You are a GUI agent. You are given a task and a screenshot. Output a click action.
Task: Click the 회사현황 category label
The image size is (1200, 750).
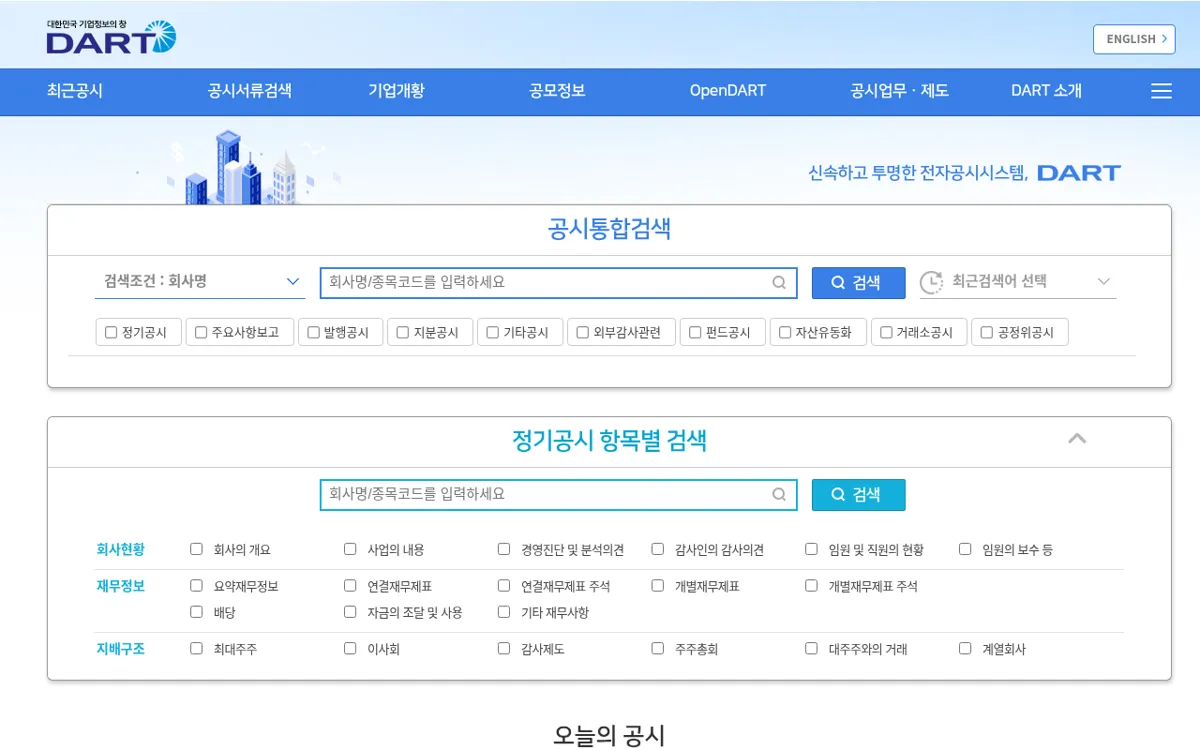121,549
